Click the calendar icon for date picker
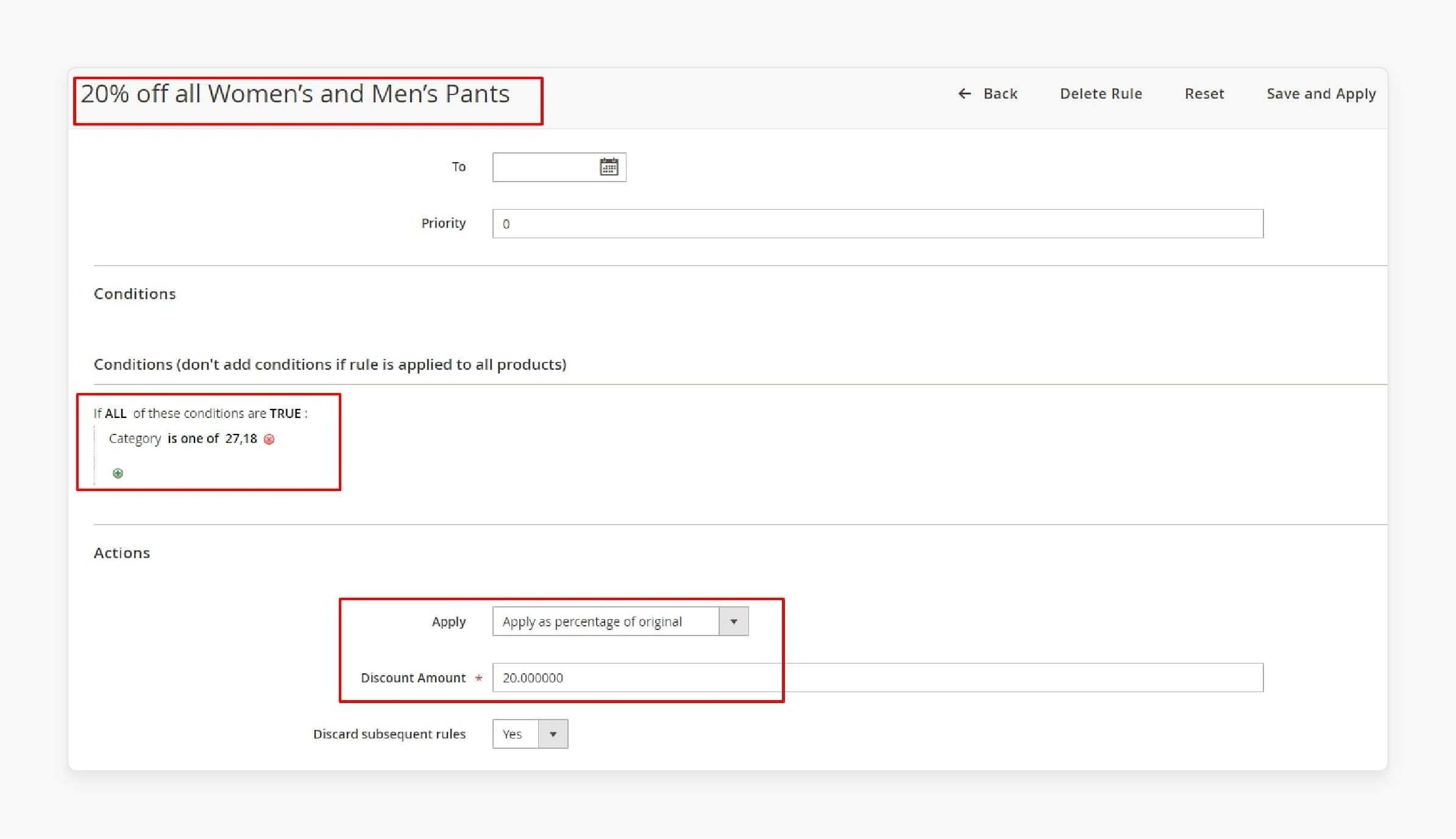 (608, 166)
